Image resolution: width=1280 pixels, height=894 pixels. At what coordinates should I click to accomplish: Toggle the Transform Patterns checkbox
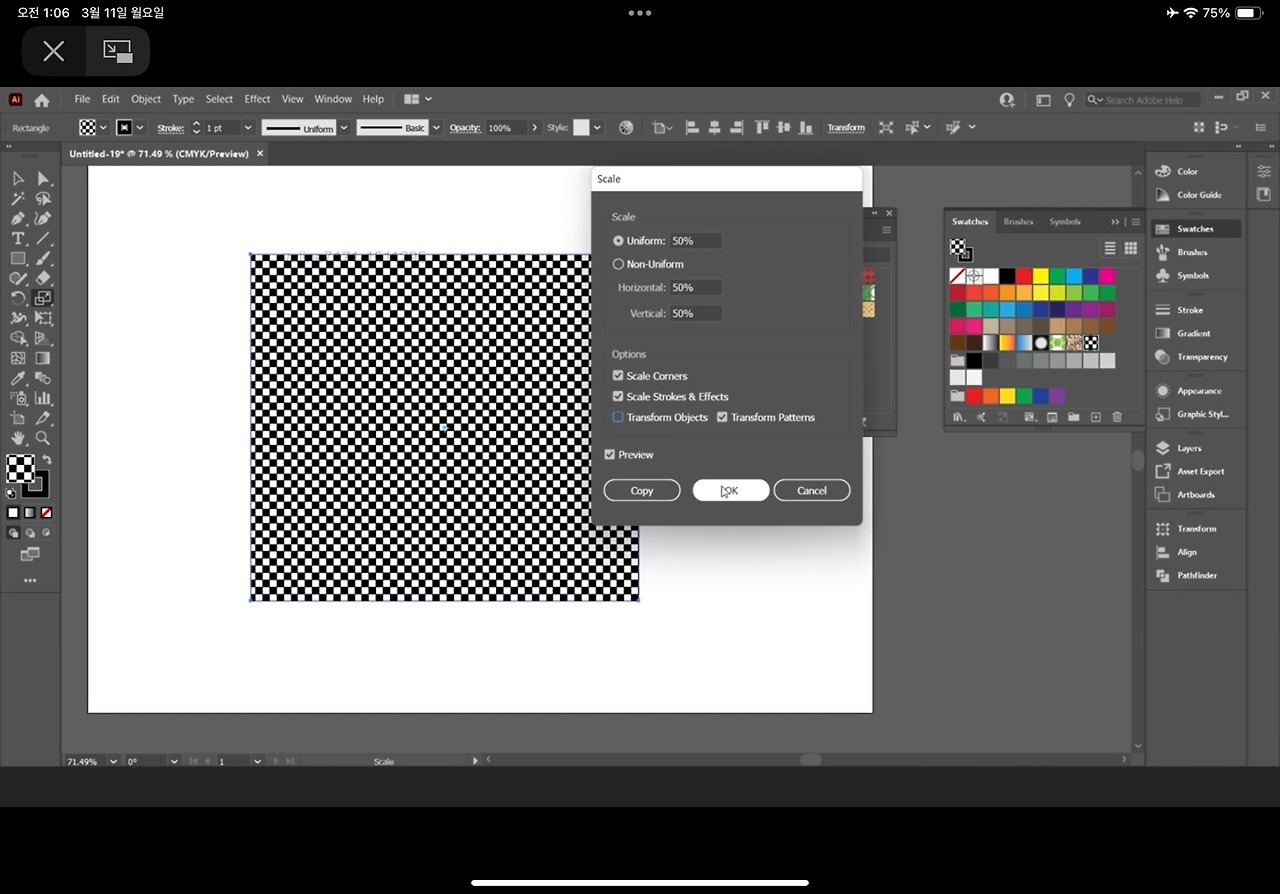(722, 418)
